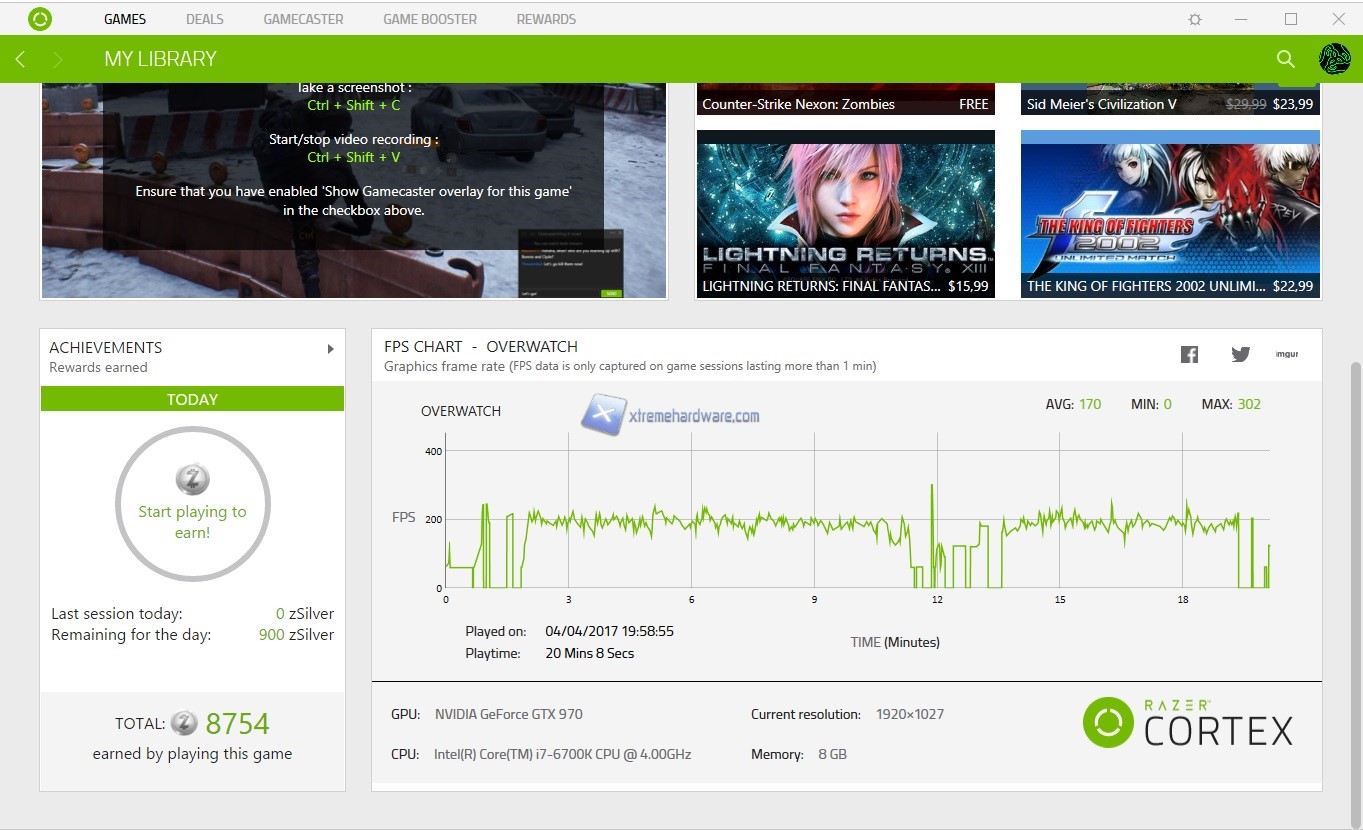Open Cortex settings gear
The image size is (1363, 830).
(1195, 18)
